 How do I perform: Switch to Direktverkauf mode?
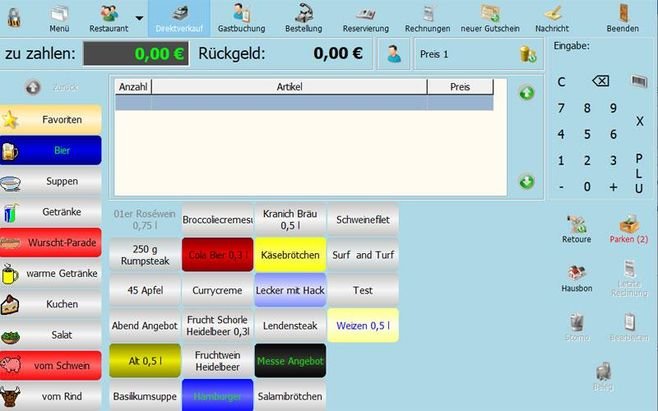coord(179,18)
